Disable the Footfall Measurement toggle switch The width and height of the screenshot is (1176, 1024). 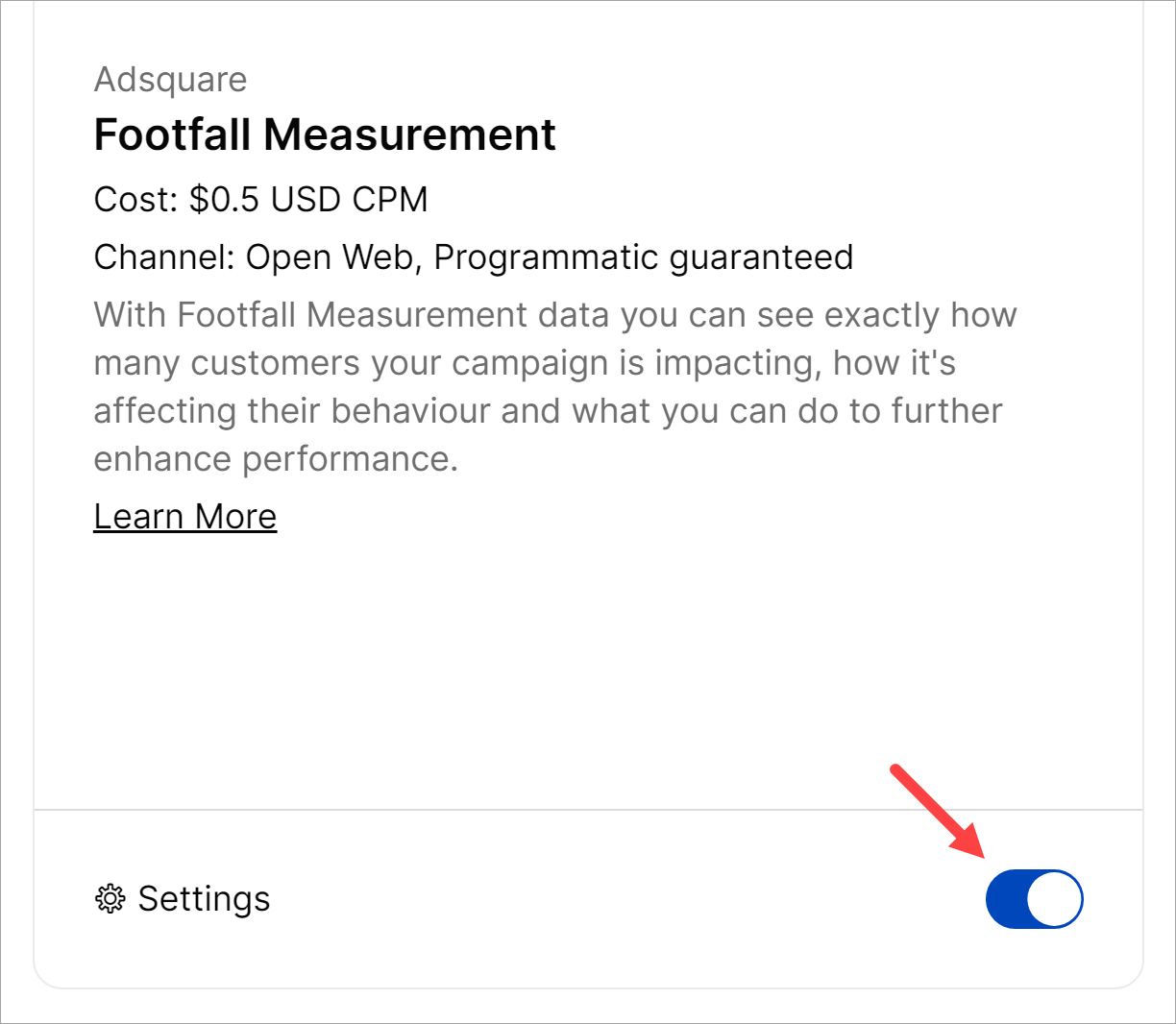1034,899
